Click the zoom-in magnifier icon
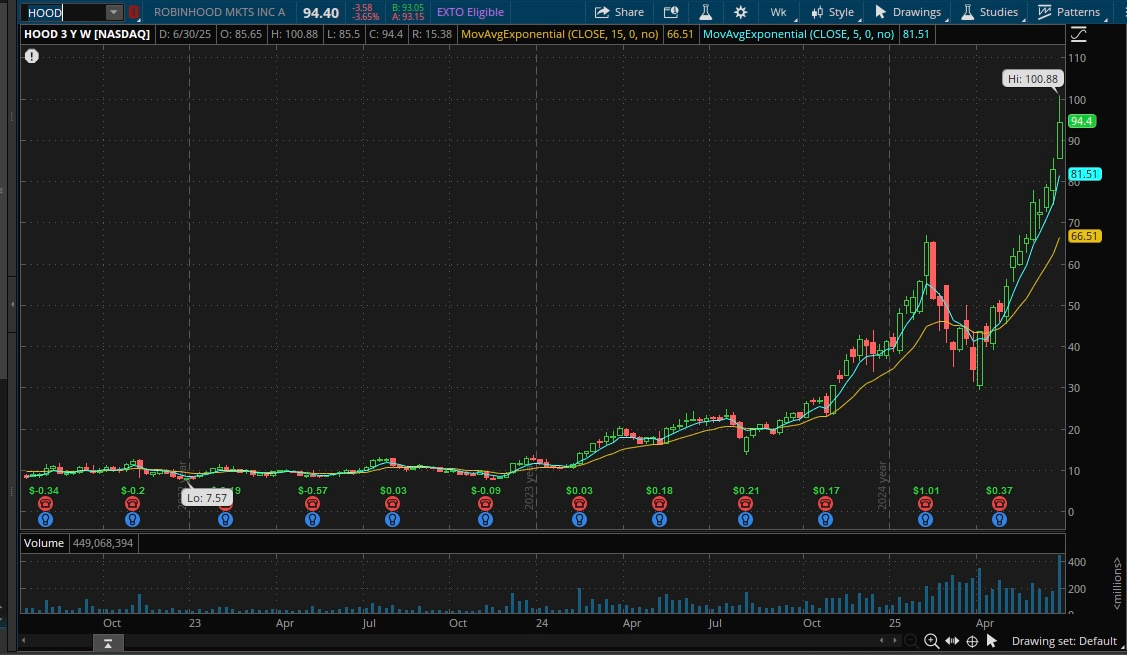The width and height of the screenshot is (1127, 655). coord(932,641)
